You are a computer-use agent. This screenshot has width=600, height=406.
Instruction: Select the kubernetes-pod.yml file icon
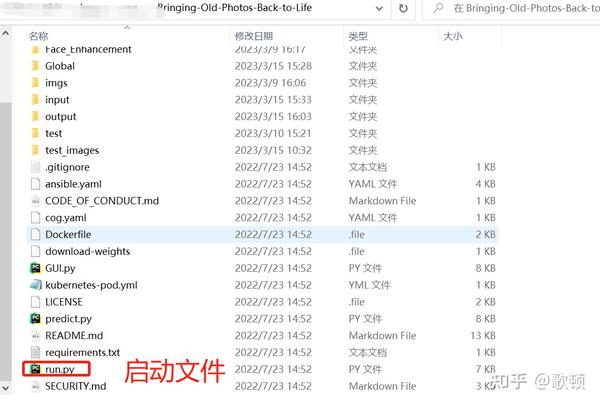[x=36, y=285]
